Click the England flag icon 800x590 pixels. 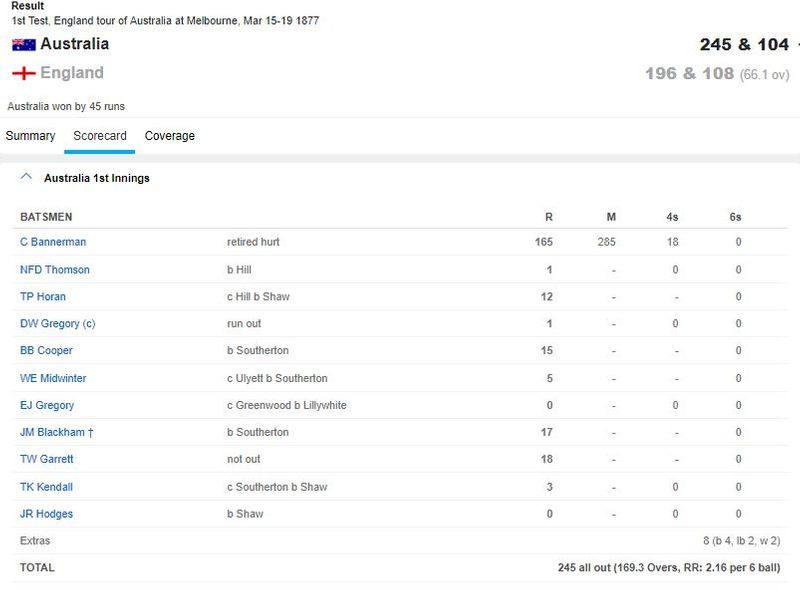pyautogui.click(x=23, y=73)
